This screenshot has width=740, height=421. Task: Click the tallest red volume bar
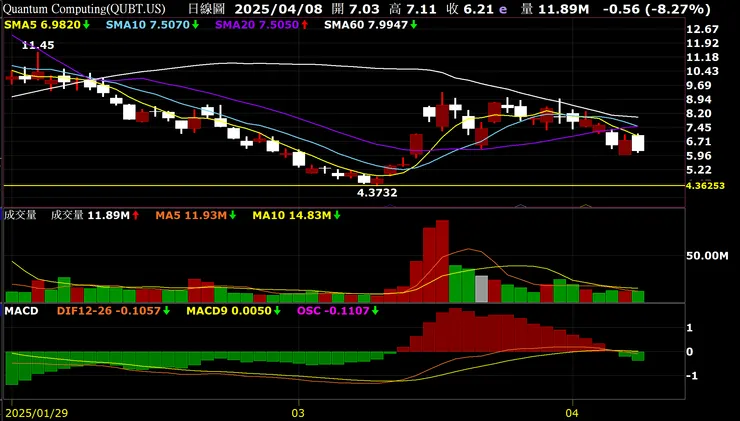coord(442,261)
